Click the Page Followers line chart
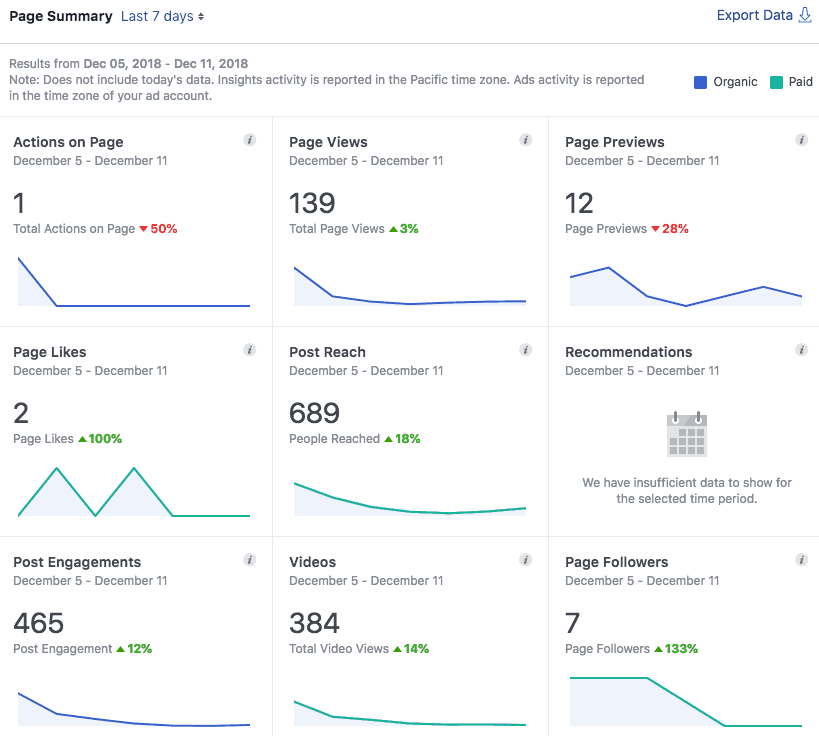819x736 pixels. [686, 702]
